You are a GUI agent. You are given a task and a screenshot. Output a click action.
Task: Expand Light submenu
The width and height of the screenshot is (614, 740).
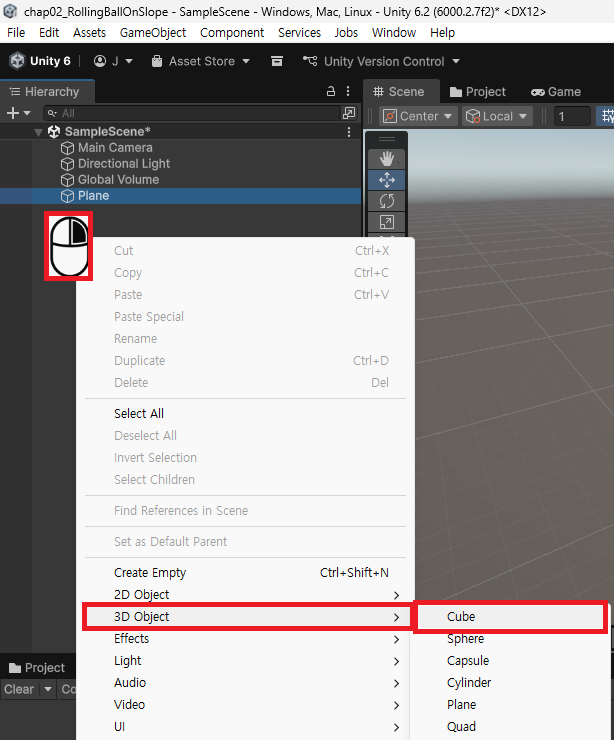click(245, 661)
